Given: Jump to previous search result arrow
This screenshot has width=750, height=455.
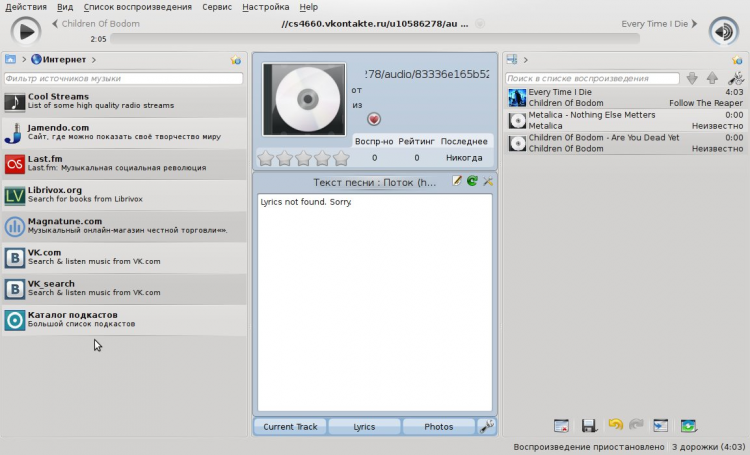Looking at the screenshot, I should [712, 78].
